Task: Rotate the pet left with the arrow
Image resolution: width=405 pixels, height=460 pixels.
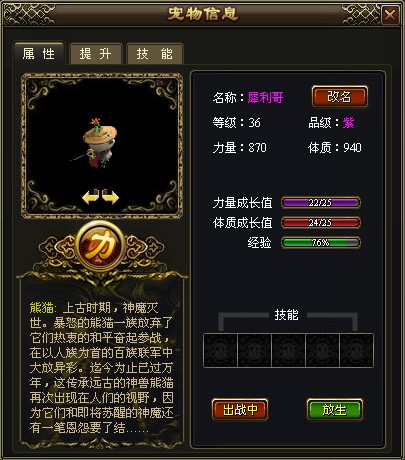Action: tap(91, 197)
